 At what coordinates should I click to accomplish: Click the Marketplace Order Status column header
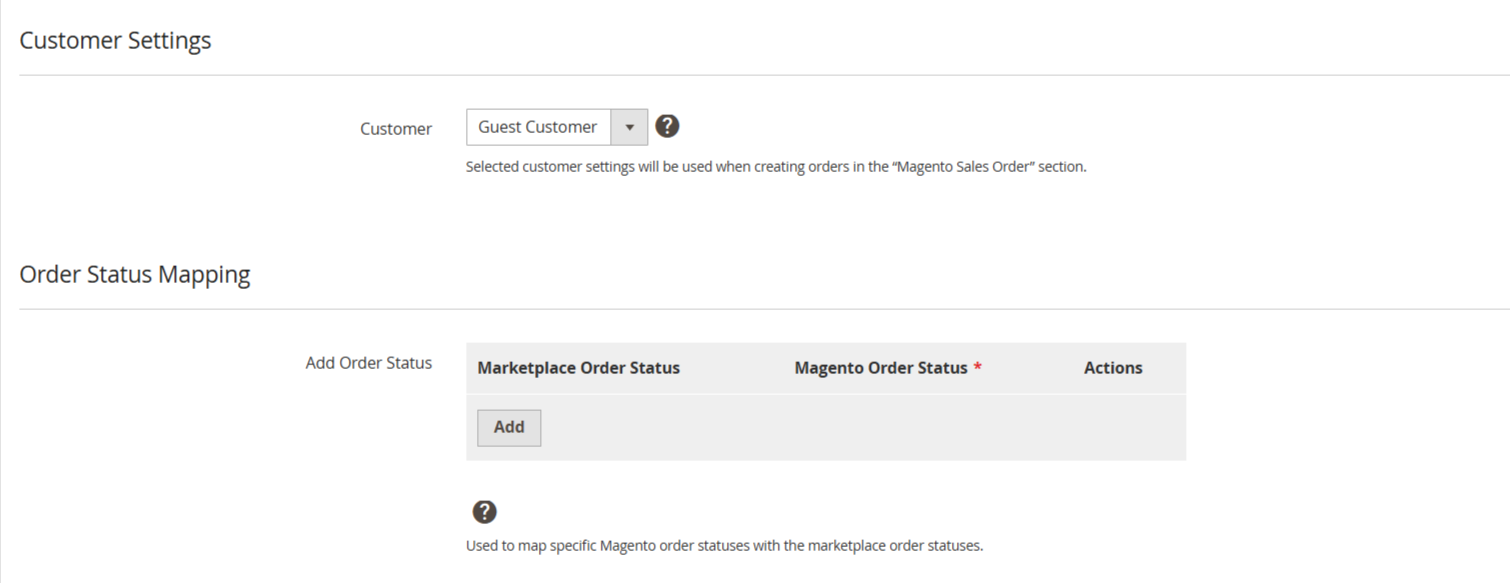tap(578, 368)
